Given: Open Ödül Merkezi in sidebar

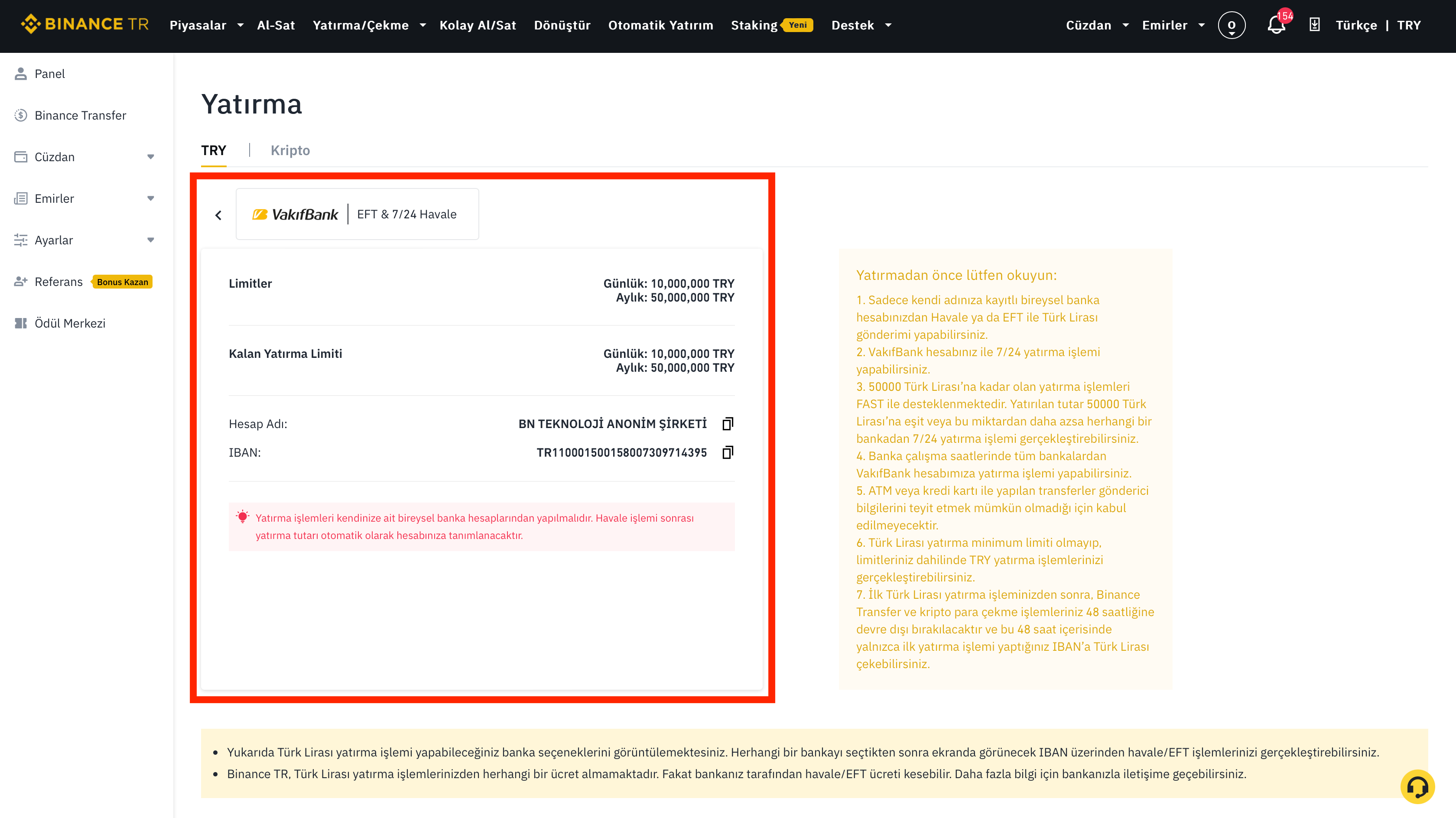Looking at the screenshot, I should (x=69, y=323).
